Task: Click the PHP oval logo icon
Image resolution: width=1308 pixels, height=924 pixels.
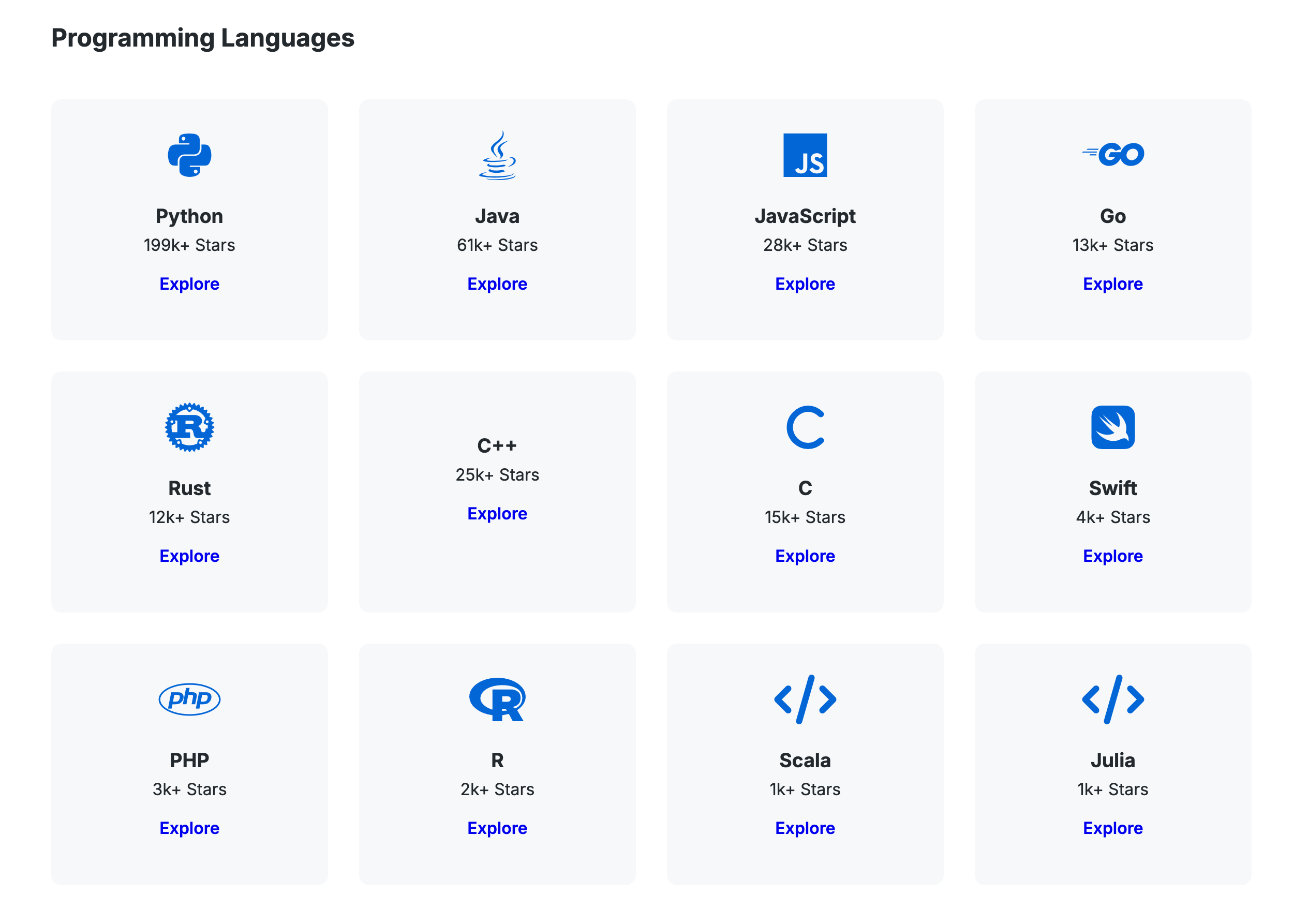Action: click(189, 699)
